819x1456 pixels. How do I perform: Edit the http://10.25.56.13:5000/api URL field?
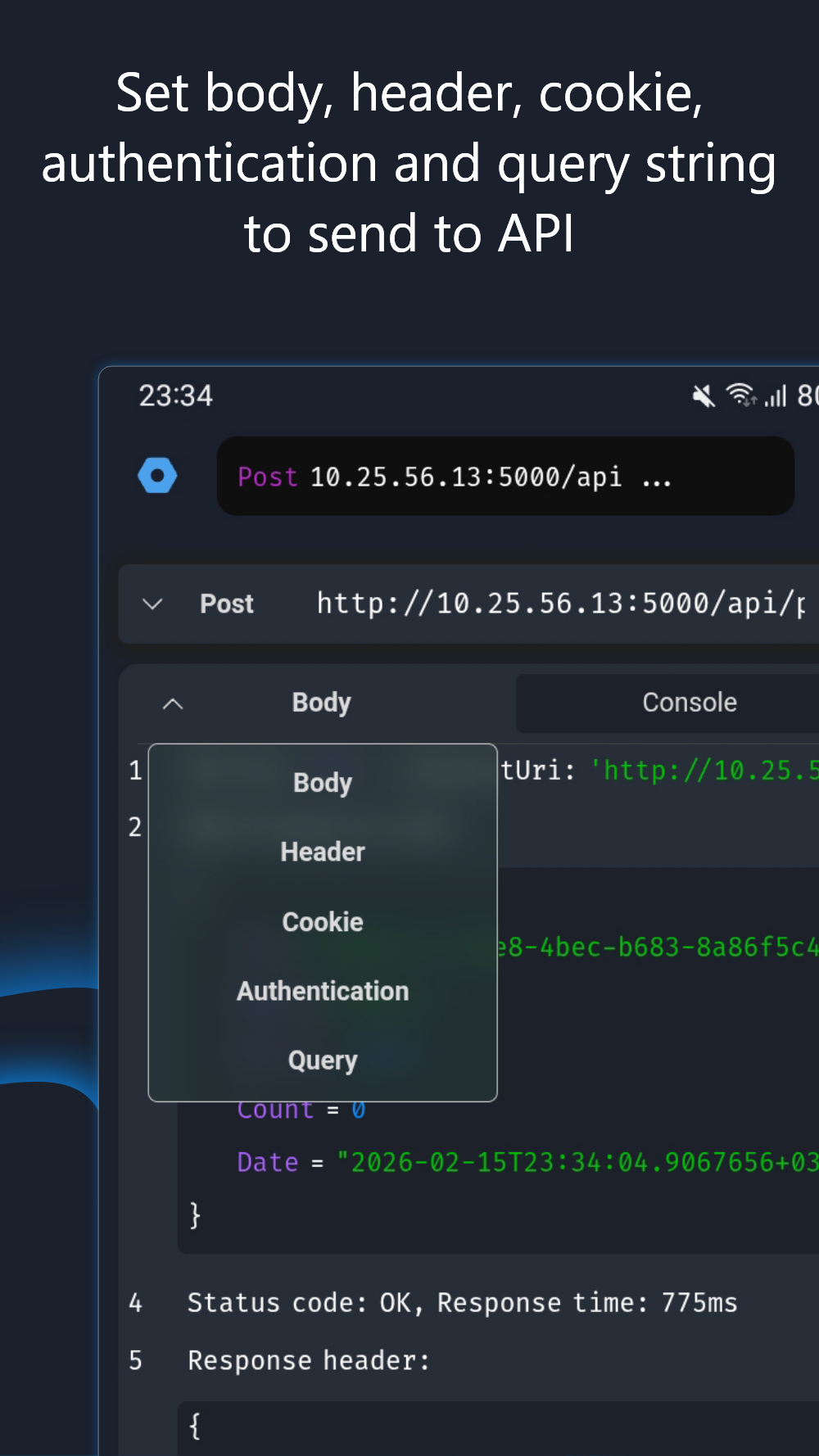(x=562, y=604)
